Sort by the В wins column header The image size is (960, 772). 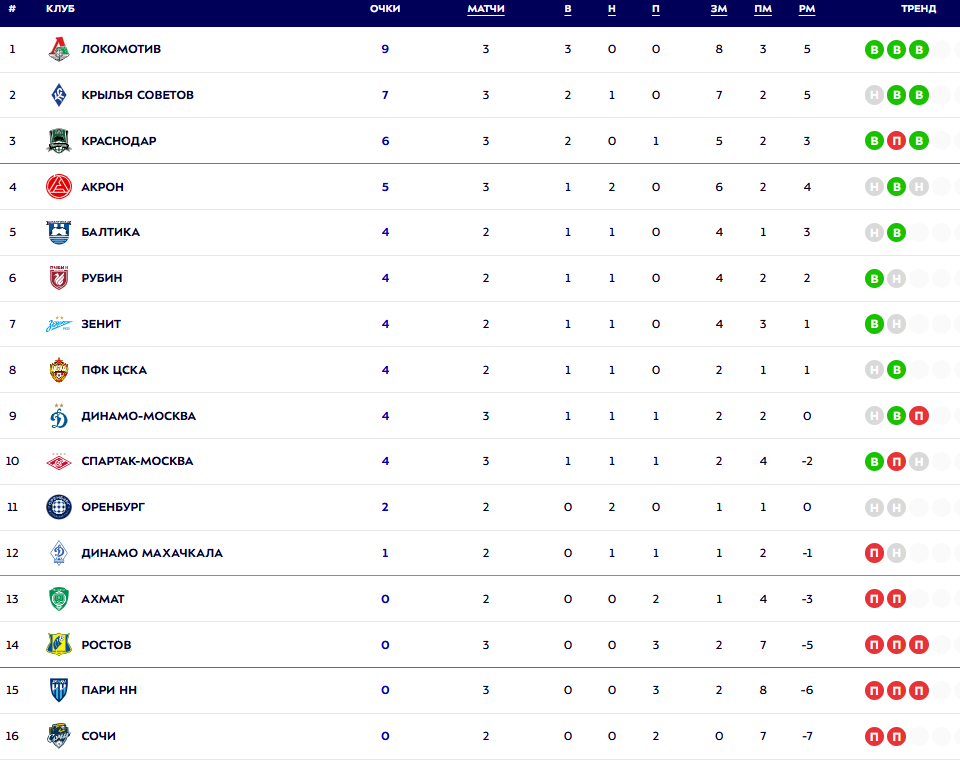568,9
